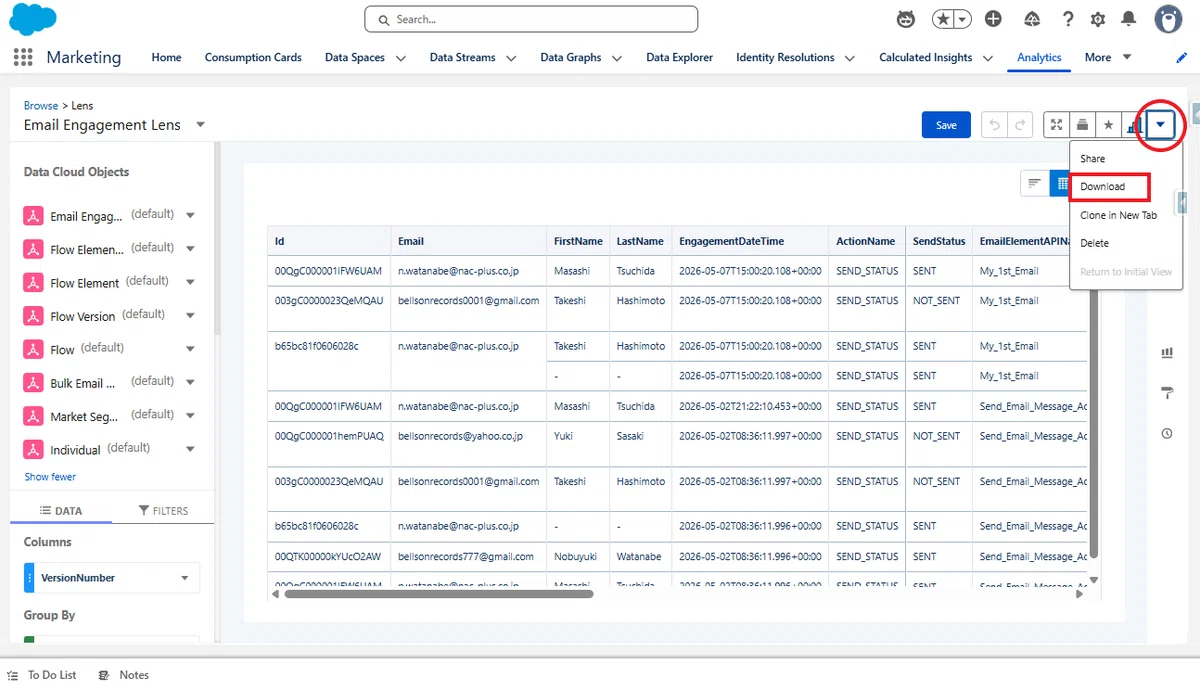Screen dimensions: 1200x690
Task: Expand the Flow Elemen... object dropdown
Action: (190, 249)
